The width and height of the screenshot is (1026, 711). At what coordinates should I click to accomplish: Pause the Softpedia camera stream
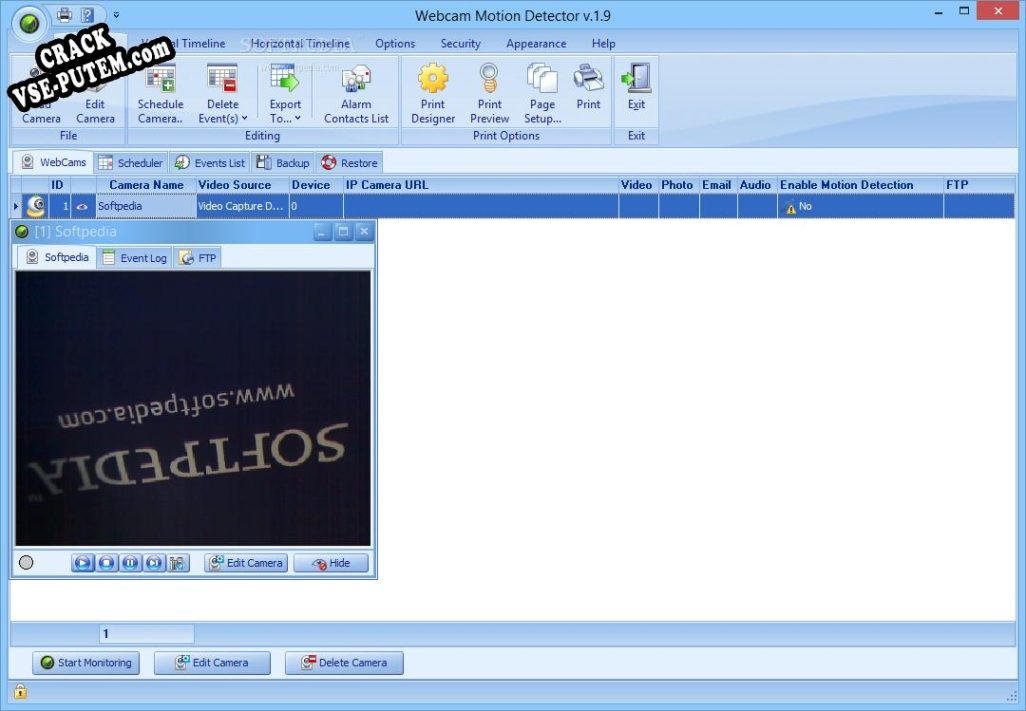[131, 563]
